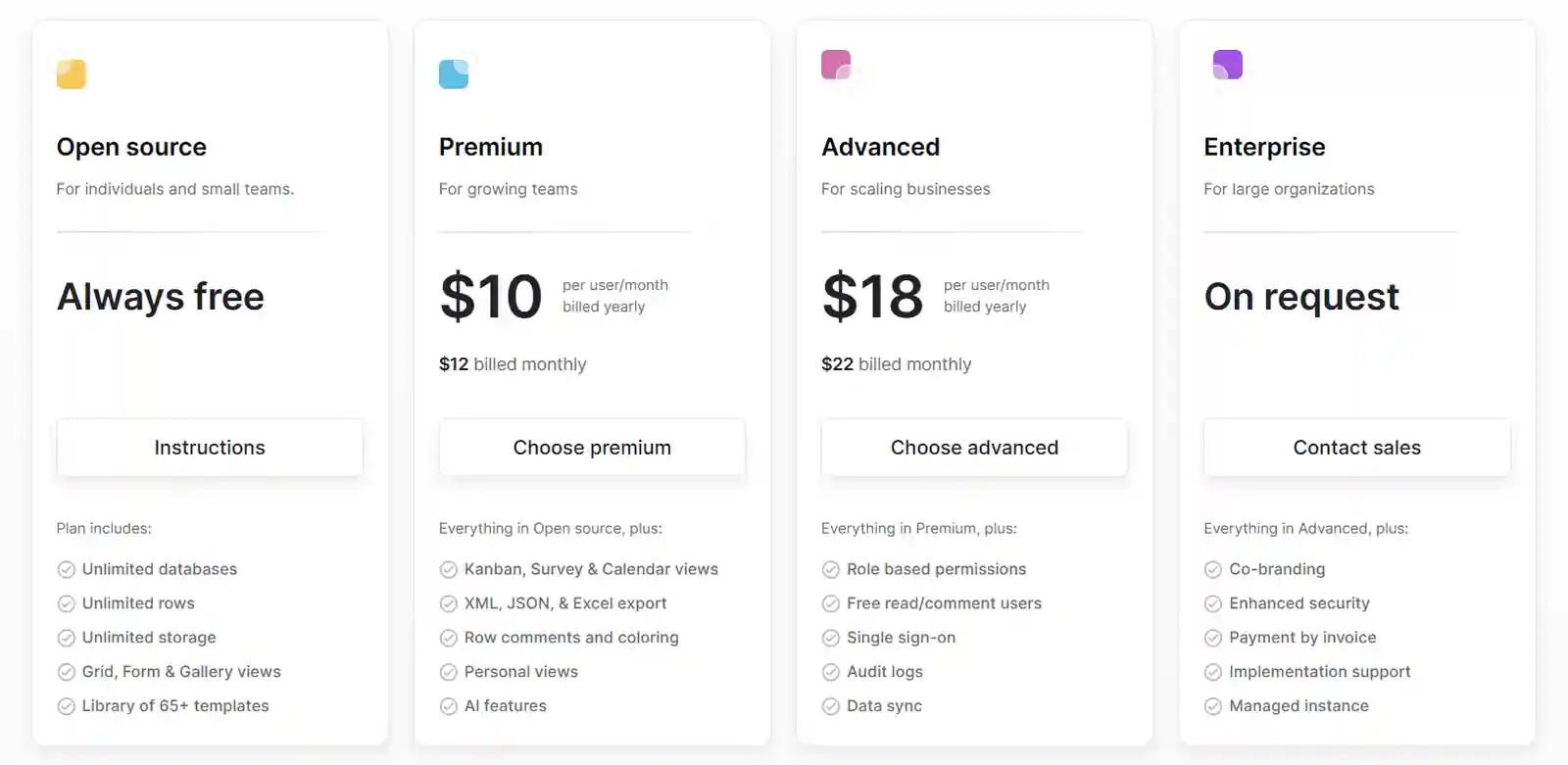Click checkmark icon beside Managed instance
The width and height of the screenshot is (1568, 765).
pos(1213,706)
